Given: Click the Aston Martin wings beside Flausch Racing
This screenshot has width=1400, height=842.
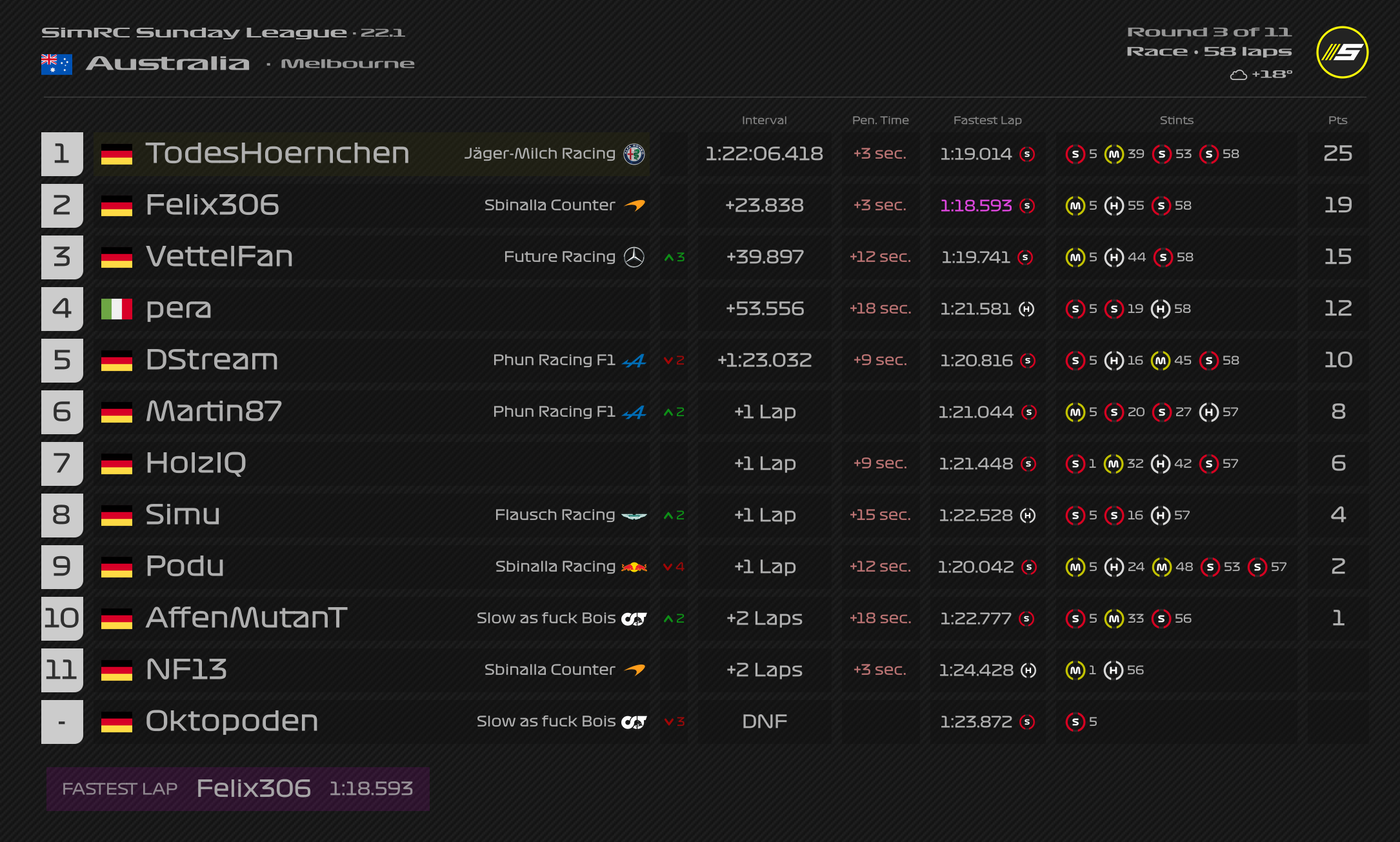Looking at the screenshot, I should (634, 516).
